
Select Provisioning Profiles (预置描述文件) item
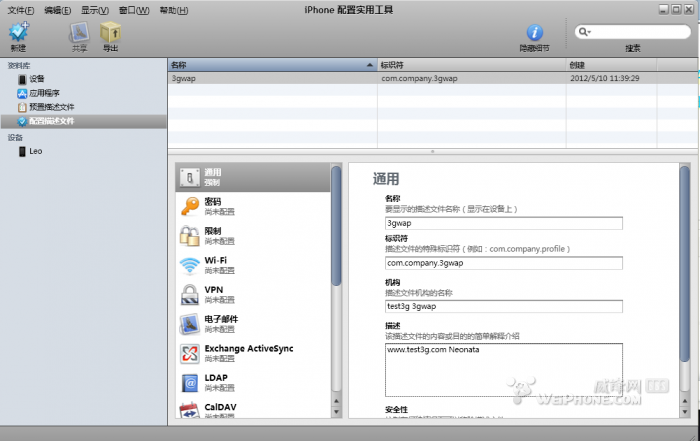click(46, 107)
